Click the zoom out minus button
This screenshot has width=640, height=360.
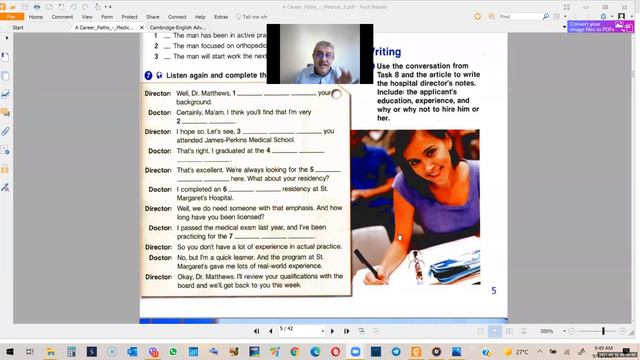pos(571,331)
